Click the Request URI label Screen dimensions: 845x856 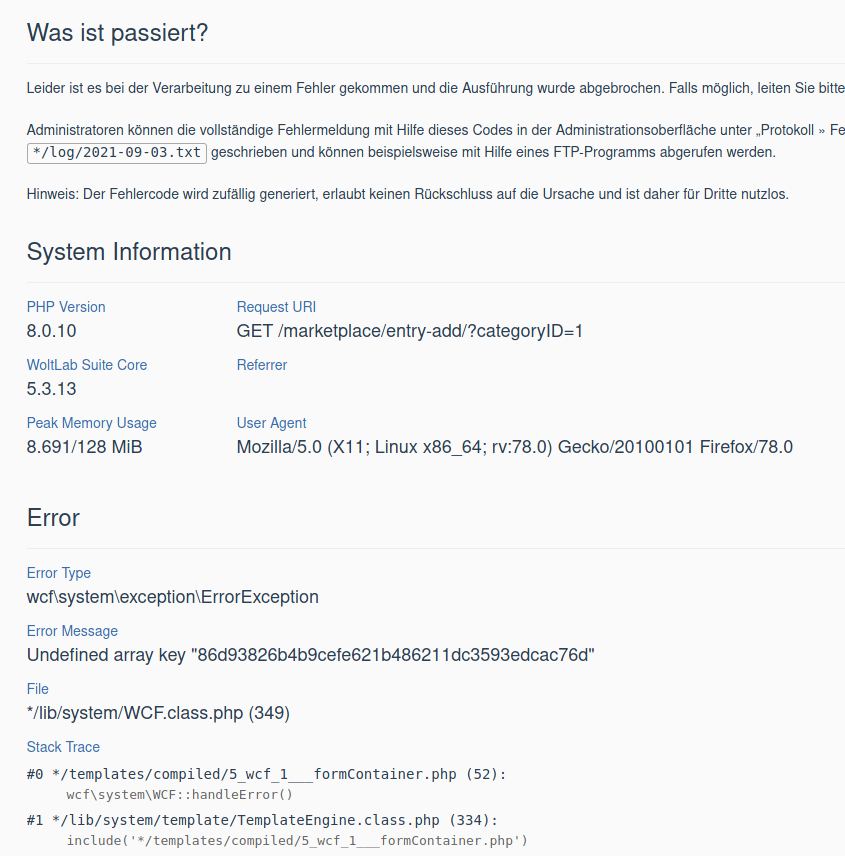276,307
